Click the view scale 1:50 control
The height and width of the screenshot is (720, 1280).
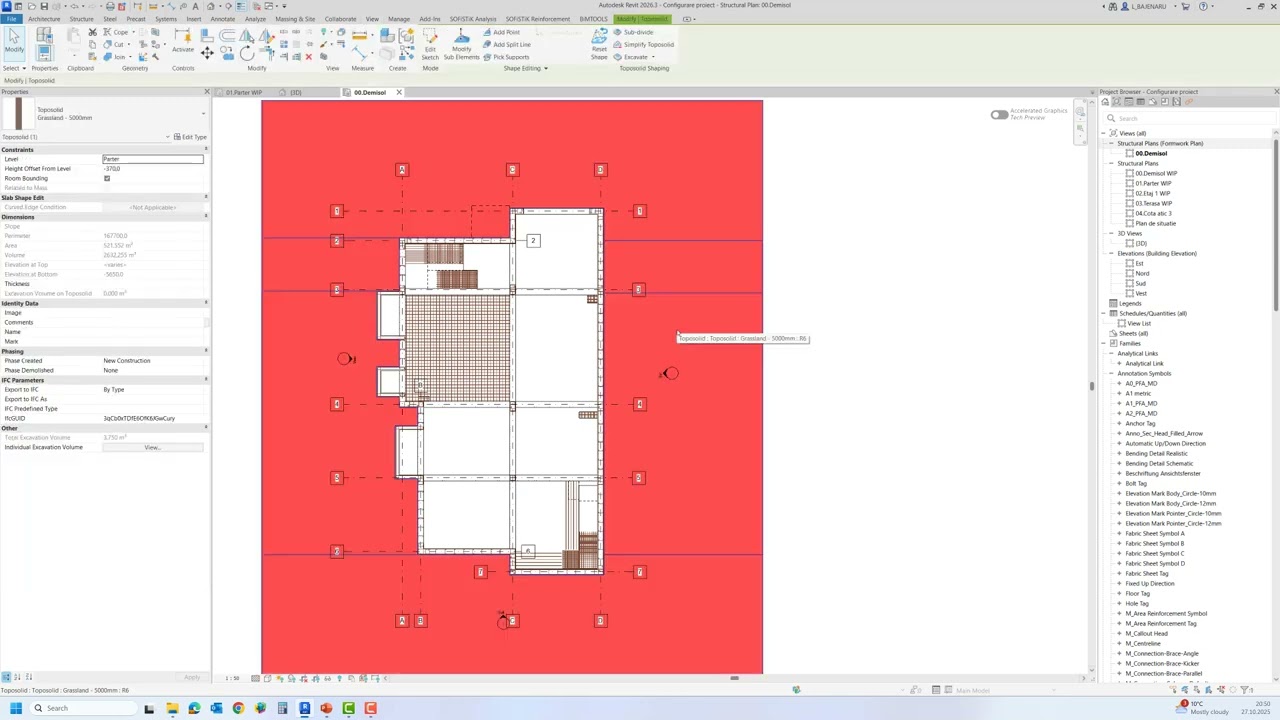tap(232, 678)
